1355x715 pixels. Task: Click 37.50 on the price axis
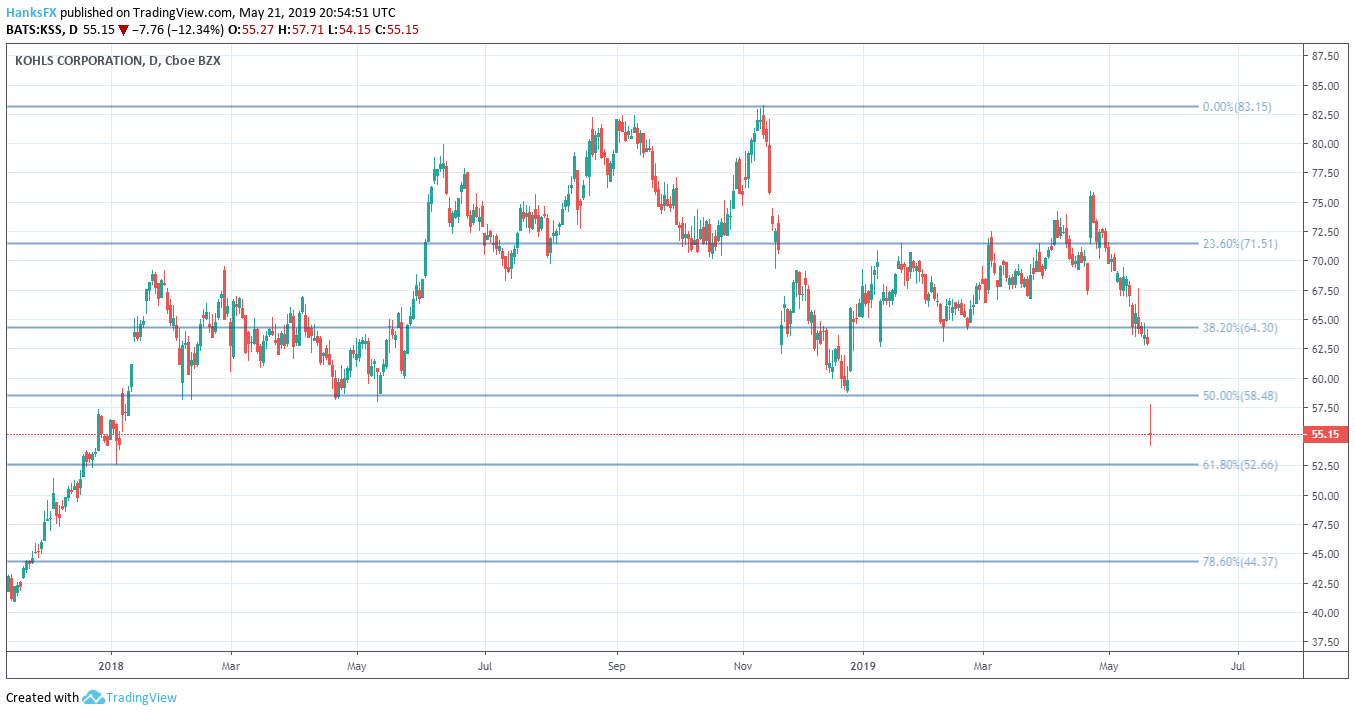coord(1327,642)
